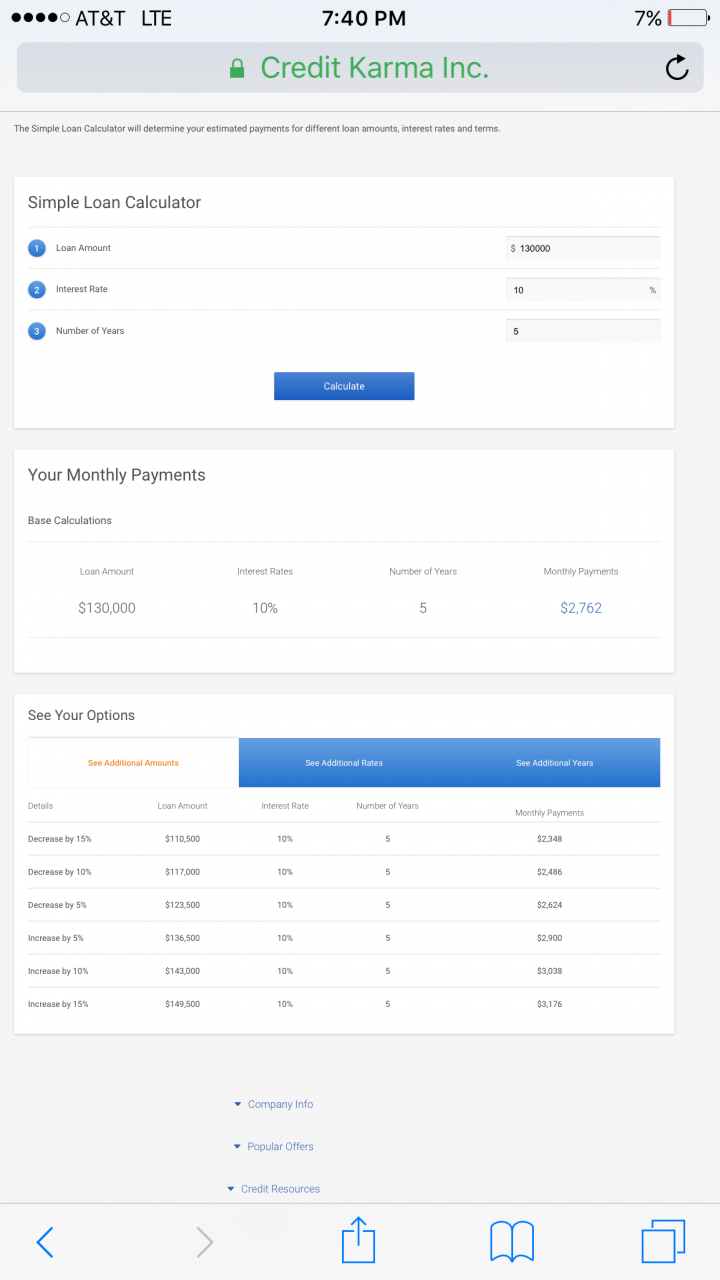Screen dimensions: 720x1280
Task: Open the See Additional Years tab
Action: (554, 763)
